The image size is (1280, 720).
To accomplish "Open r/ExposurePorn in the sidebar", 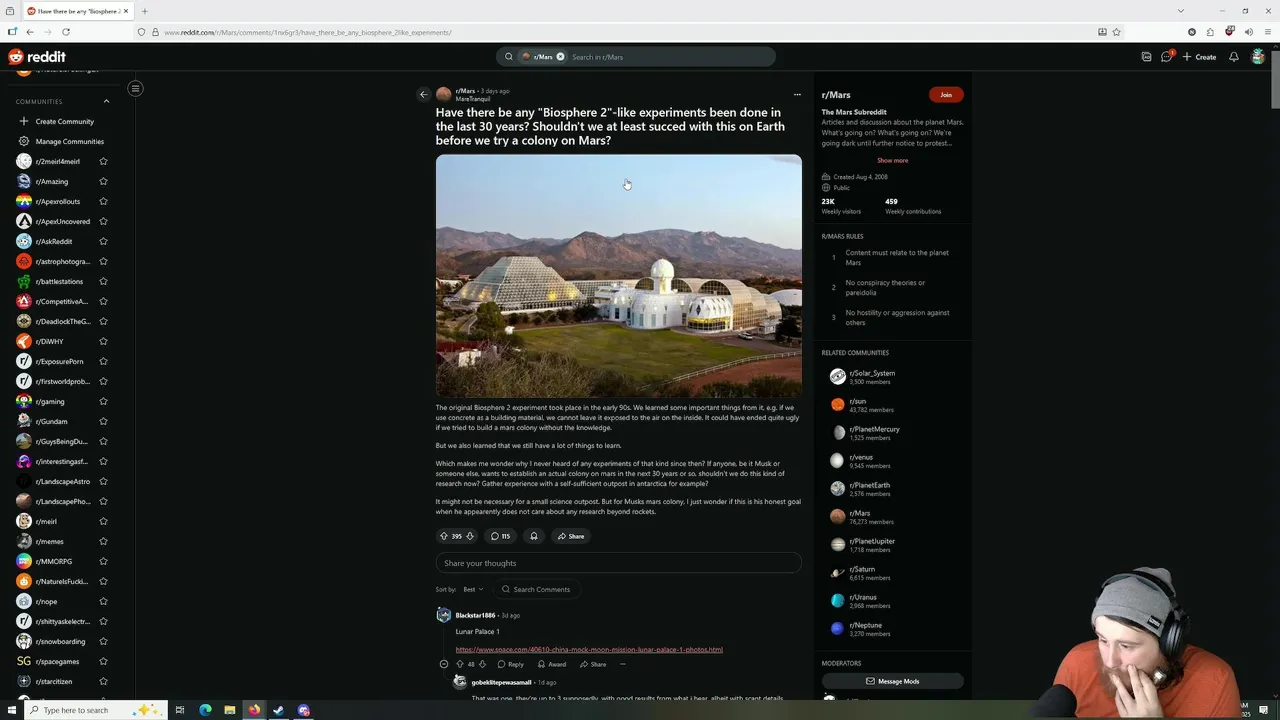I will [59, 361].
